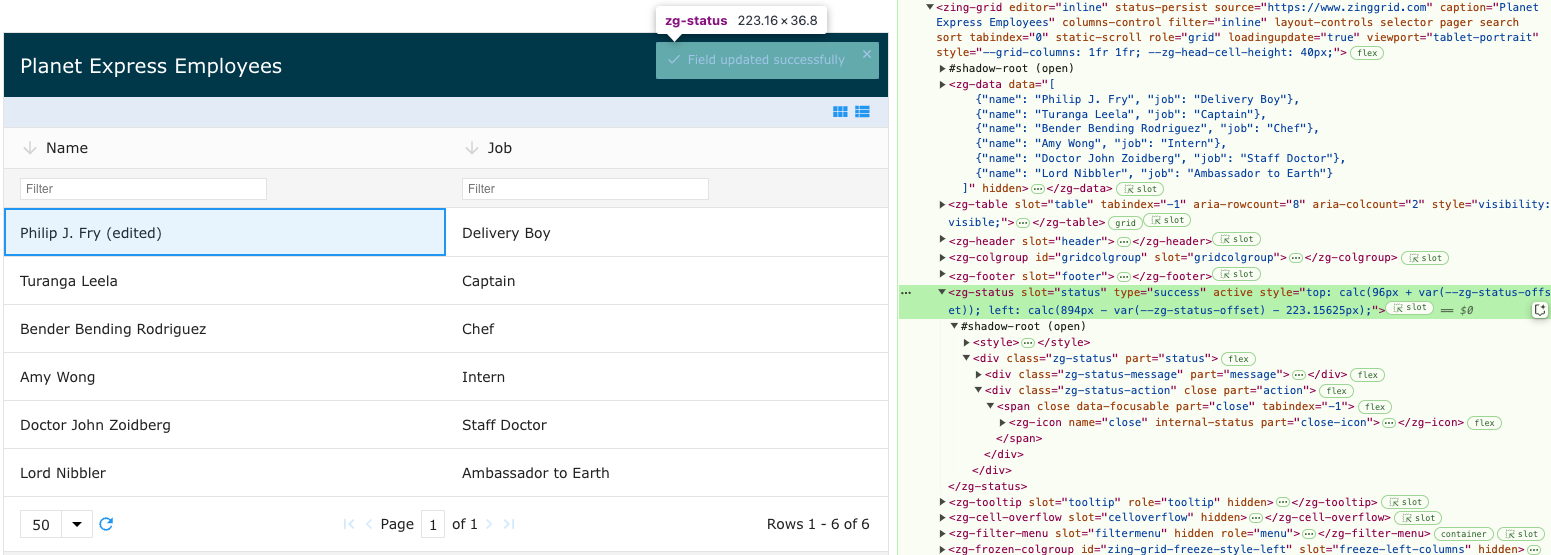Click the sort arrow beside Name header
The height and width of the screenshot is (555, 1551).
click(x=29, y=148)
